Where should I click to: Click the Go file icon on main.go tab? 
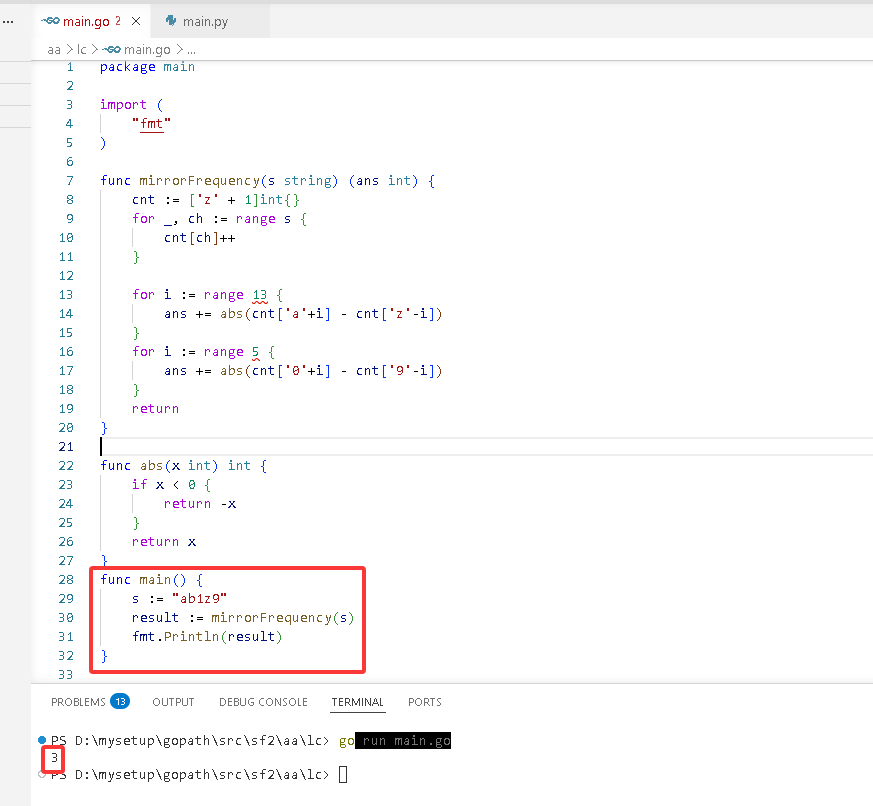click(50, 21)
